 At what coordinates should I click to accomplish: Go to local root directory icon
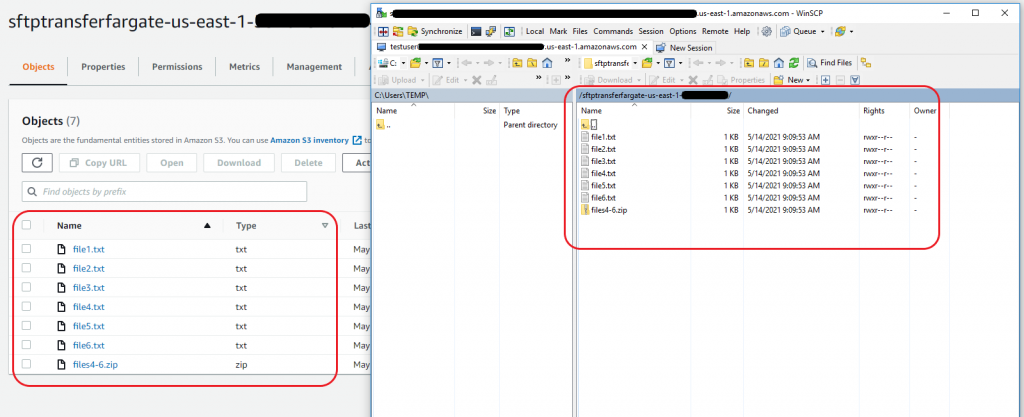click(532, 63)
